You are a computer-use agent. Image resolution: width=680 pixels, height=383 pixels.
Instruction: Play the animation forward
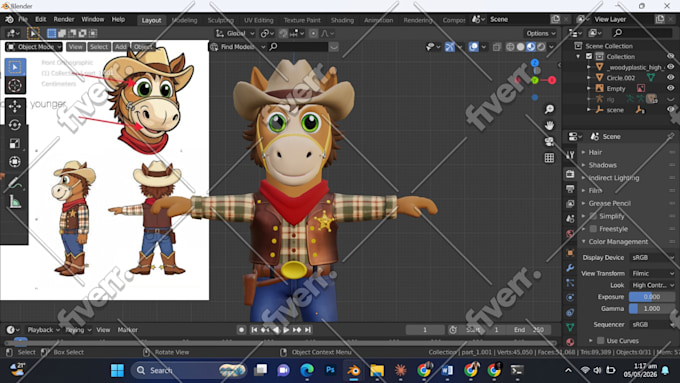[x=286, y=330]
